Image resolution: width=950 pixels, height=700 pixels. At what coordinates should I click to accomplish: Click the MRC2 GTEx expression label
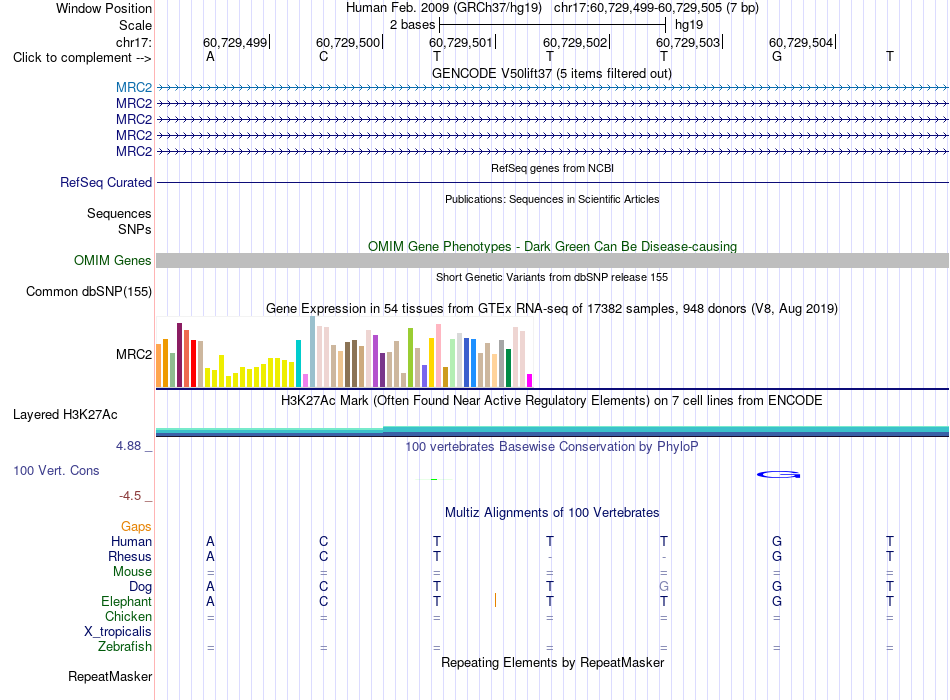pos(134,354)
